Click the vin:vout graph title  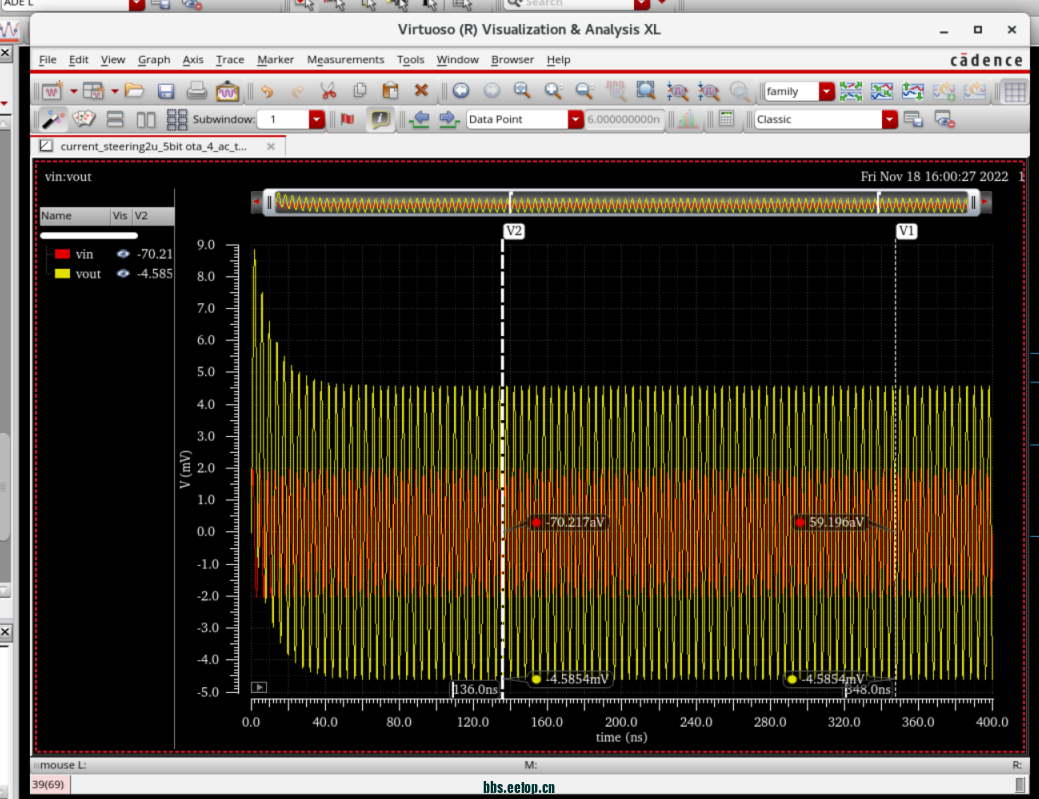coord(68,177)
